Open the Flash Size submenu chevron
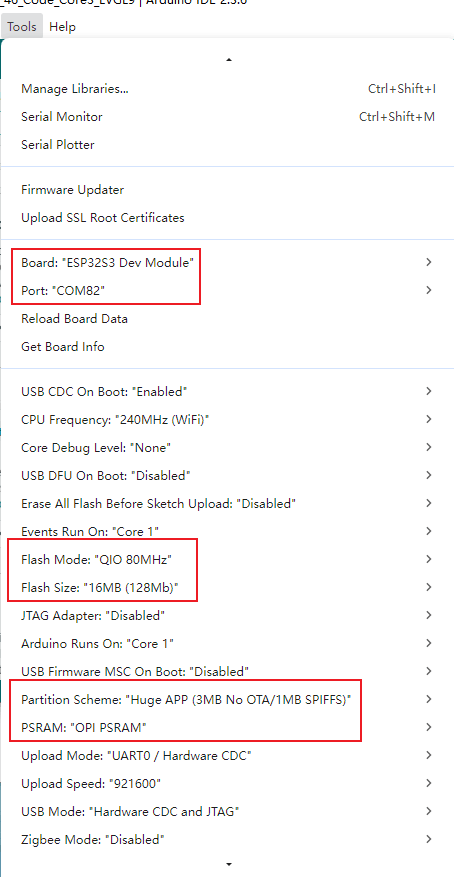 [x=428, y=587]
